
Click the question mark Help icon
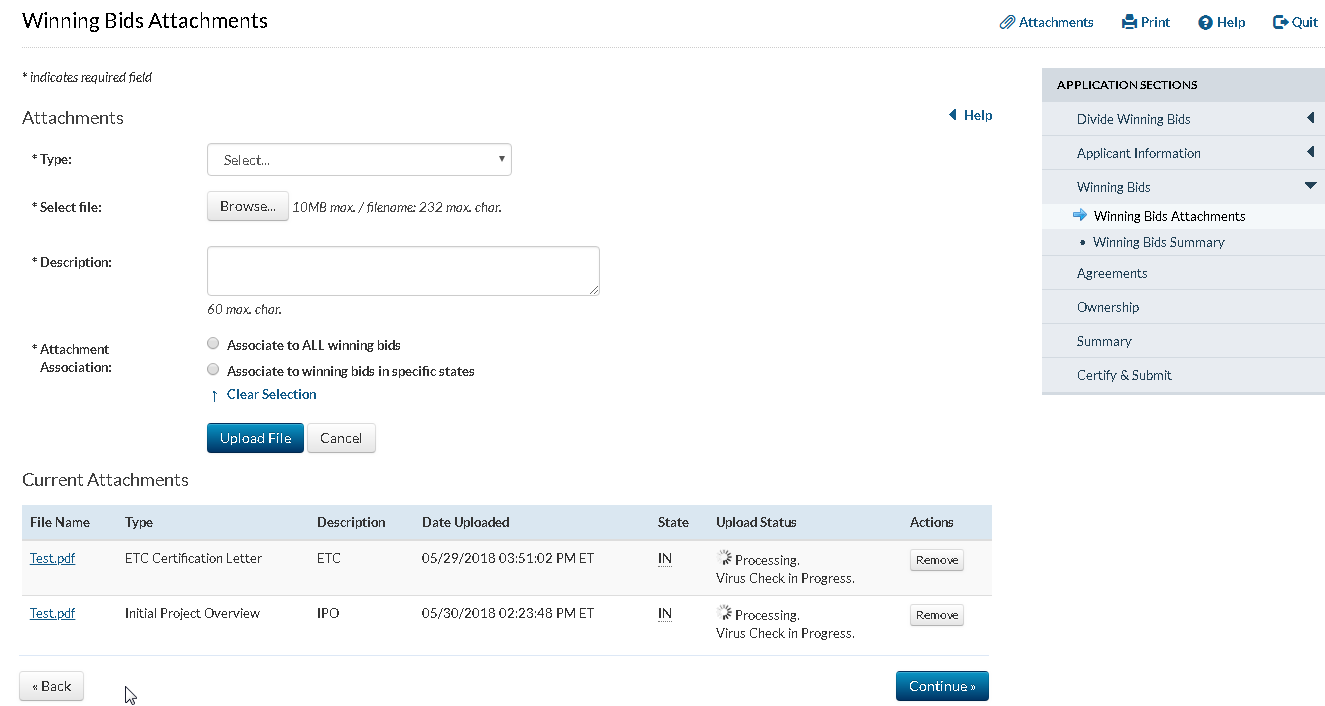tap(1205, 22)
